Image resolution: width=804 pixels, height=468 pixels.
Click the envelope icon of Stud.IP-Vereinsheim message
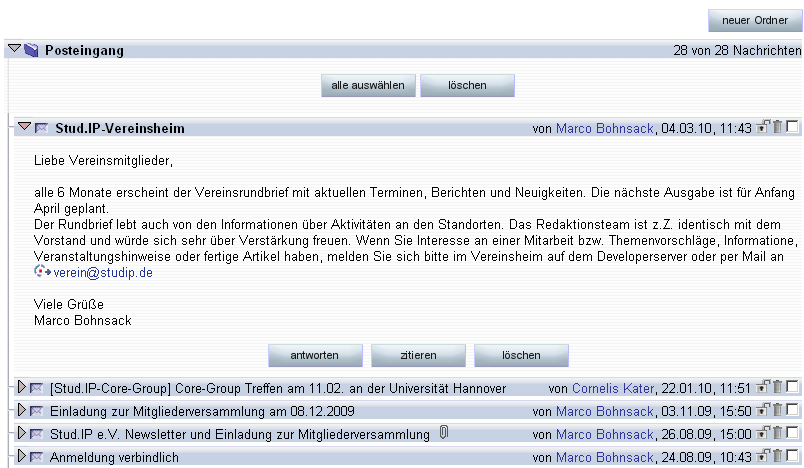(x=42, y=128)
